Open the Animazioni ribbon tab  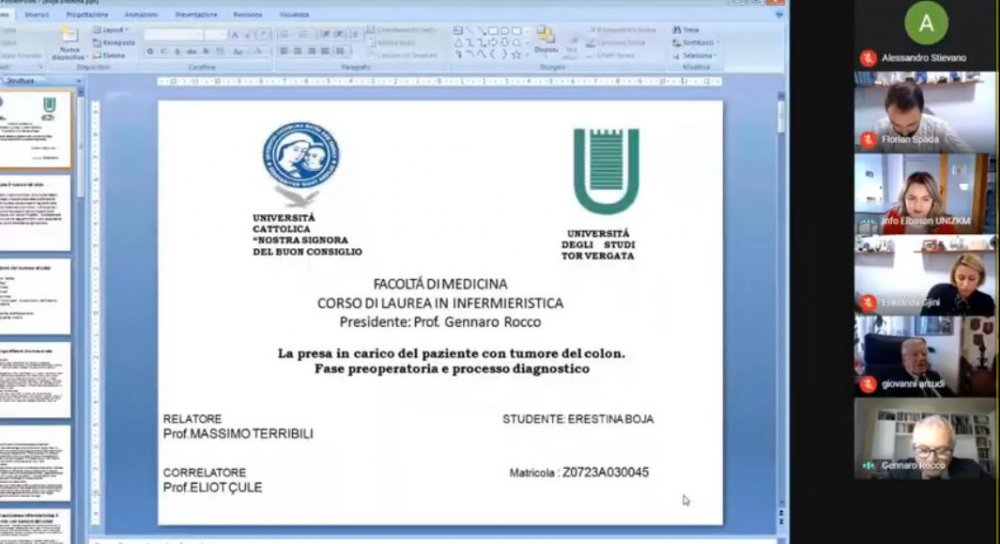[x=141, y=14]
